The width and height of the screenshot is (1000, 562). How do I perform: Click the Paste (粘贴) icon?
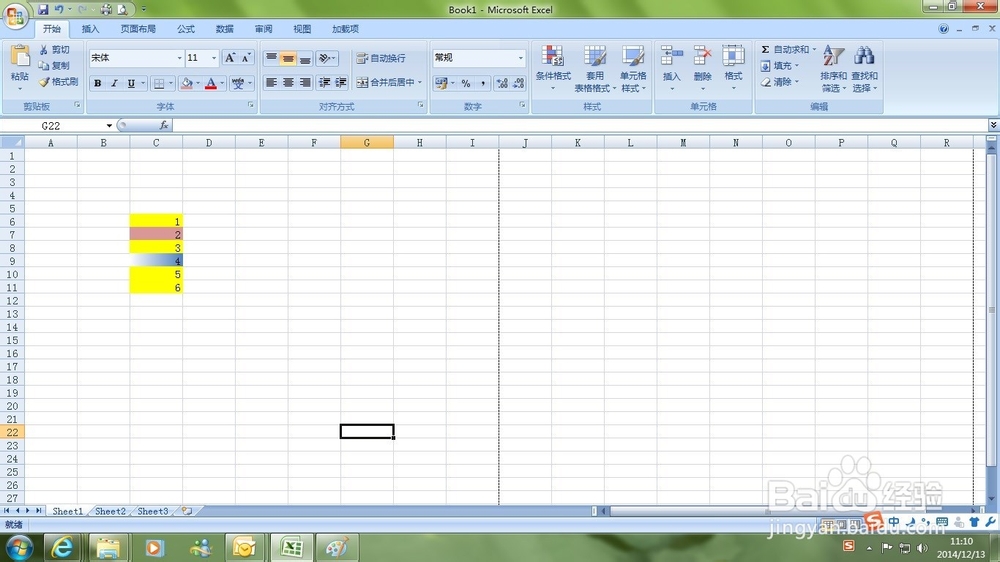(x=20, y=57)
